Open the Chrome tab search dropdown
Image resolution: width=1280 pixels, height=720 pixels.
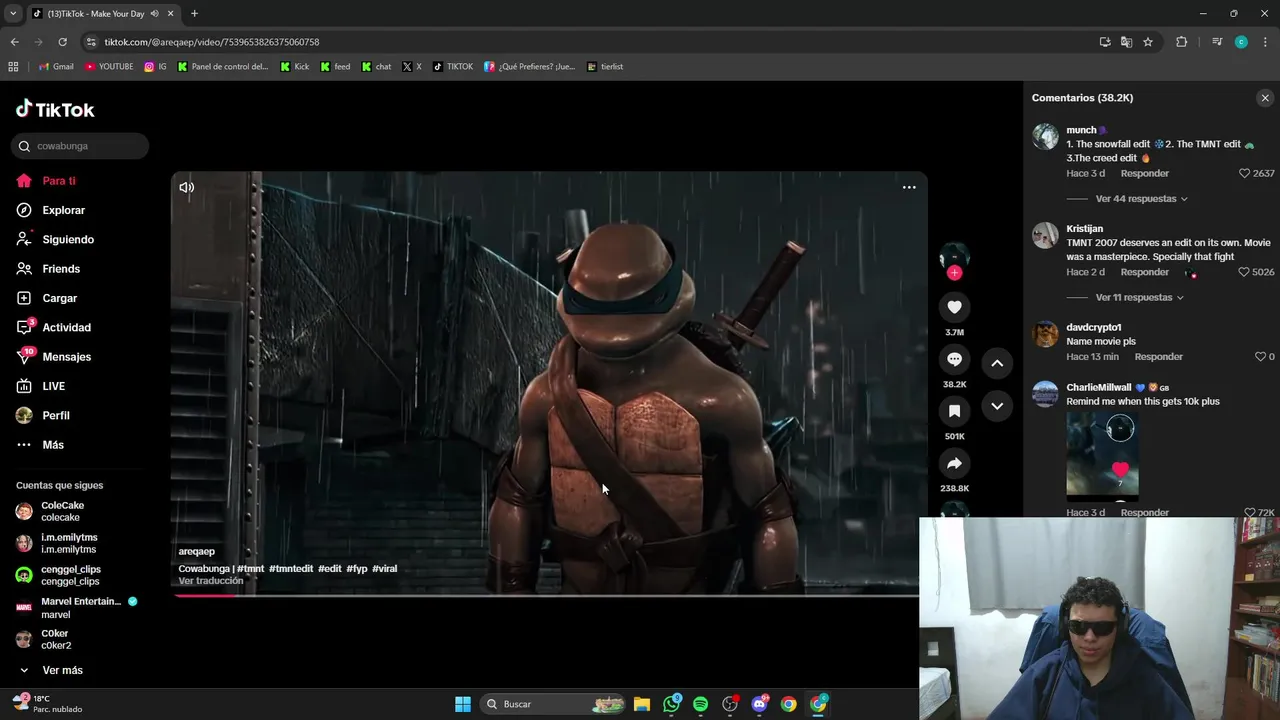coord(13,14)
